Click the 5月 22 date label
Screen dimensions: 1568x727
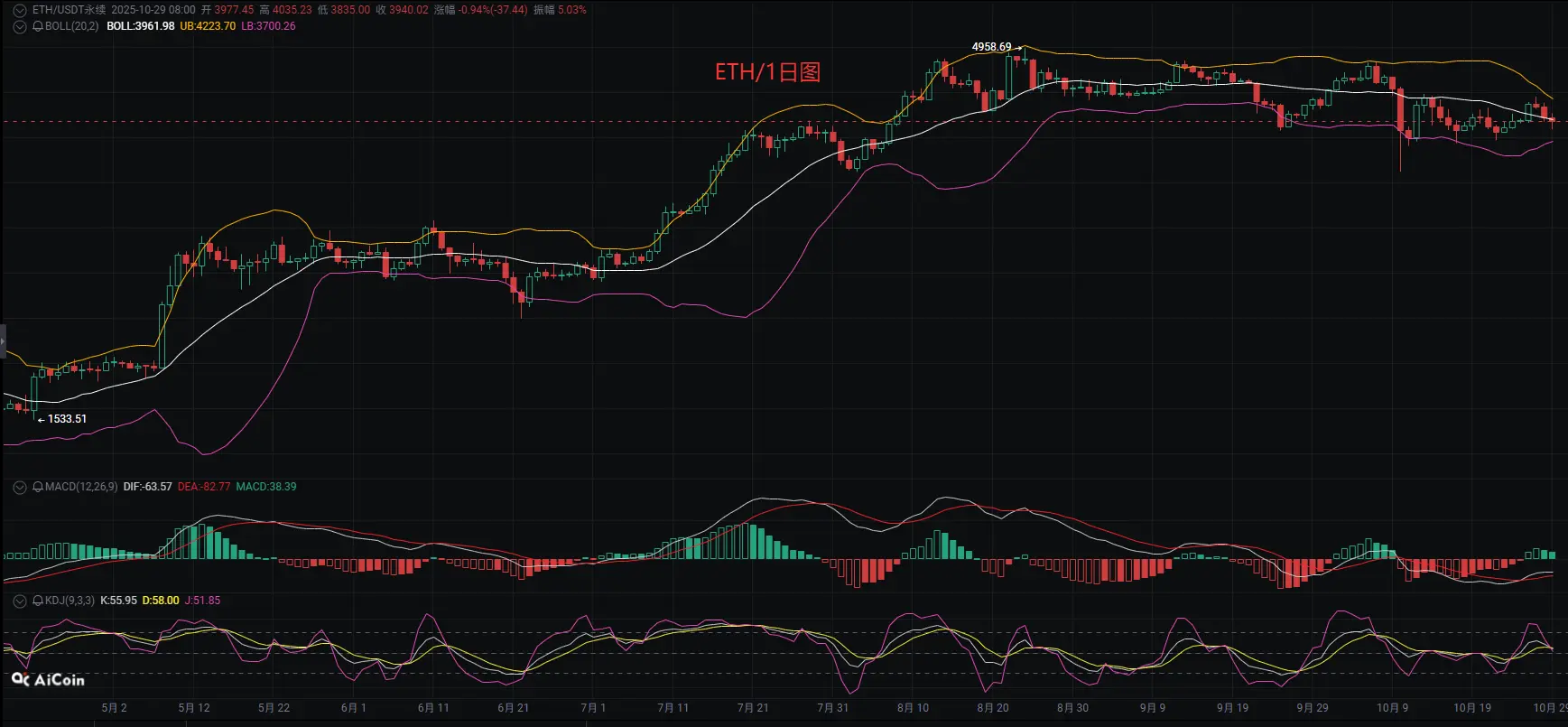pos(274,708)
